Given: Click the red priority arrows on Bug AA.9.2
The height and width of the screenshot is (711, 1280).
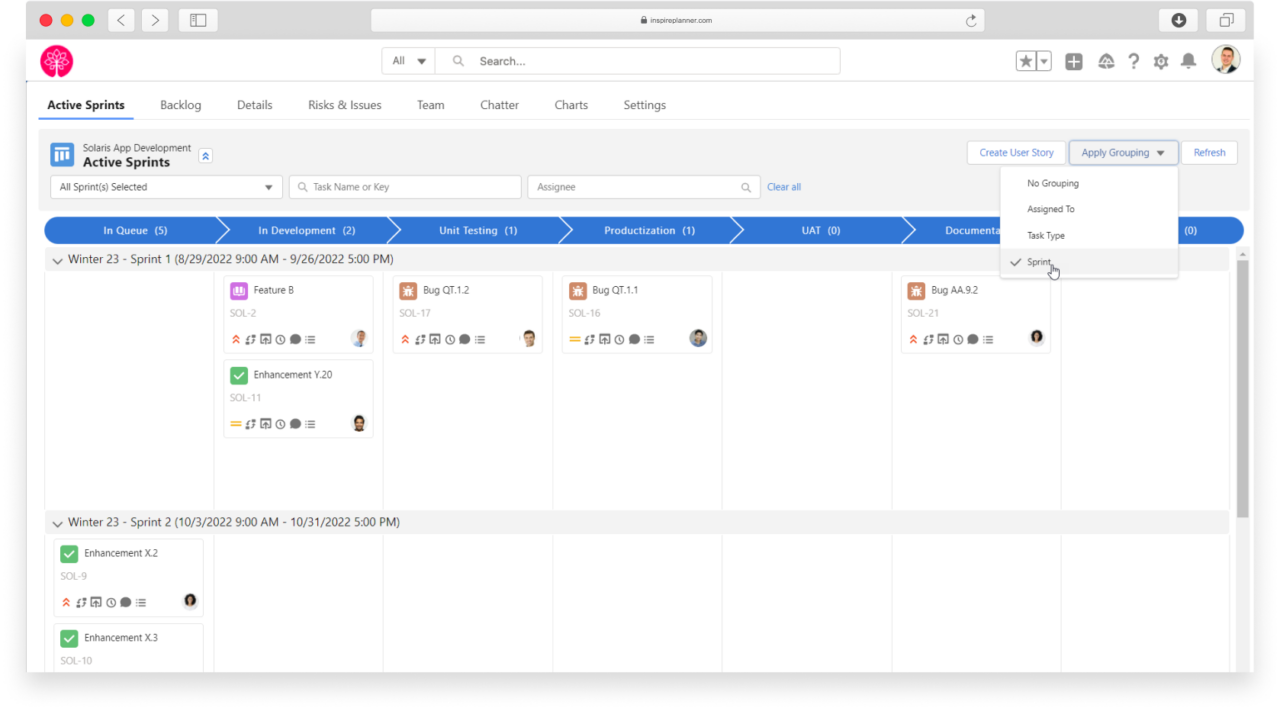Looking at the screenshot, I should pos(915,338).
